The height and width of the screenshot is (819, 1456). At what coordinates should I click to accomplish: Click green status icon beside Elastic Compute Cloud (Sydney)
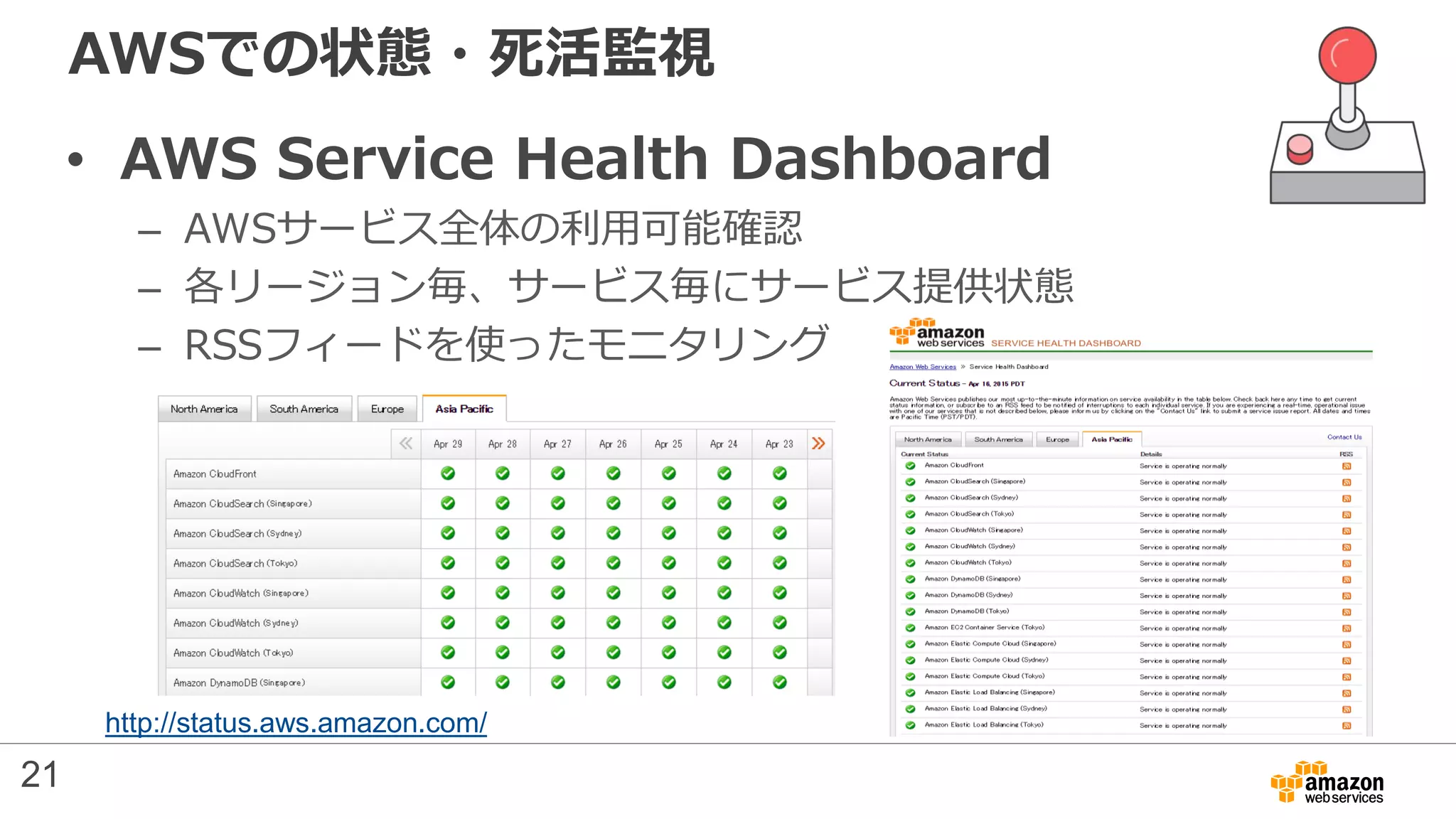(x=910, y=660)
